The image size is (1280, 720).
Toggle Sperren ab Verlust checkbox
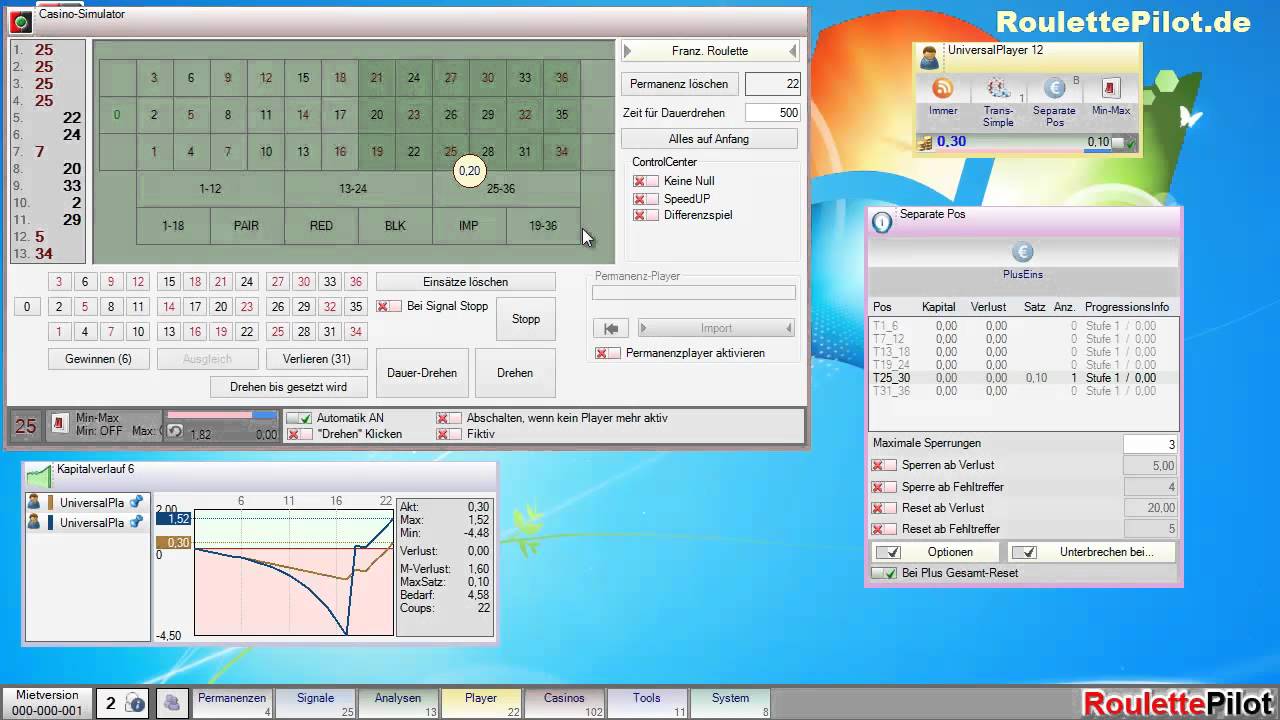tap(884, 465)
